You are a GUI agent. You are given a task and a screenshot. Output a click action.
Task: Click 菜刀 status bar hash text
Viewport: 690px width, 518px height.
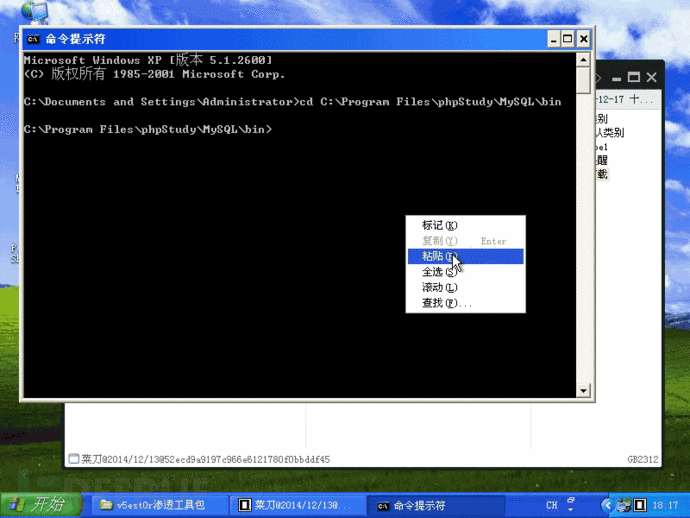[206, 459]
